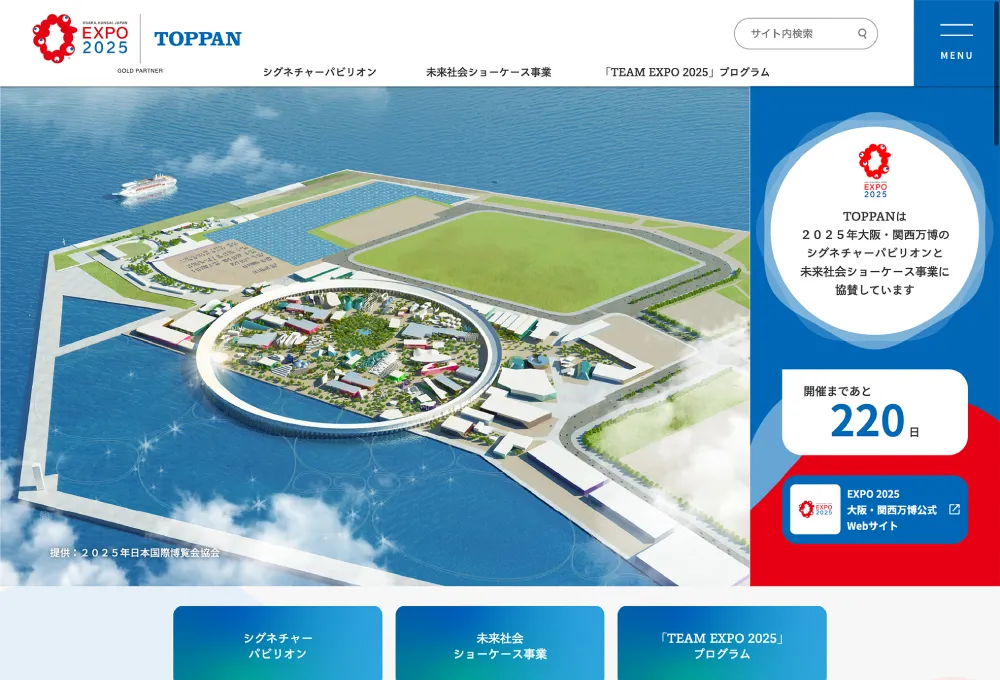
Task: Click the 「TEAM EXPO 2025」プログラム blue card button
Action: click(x=722, y=643)
